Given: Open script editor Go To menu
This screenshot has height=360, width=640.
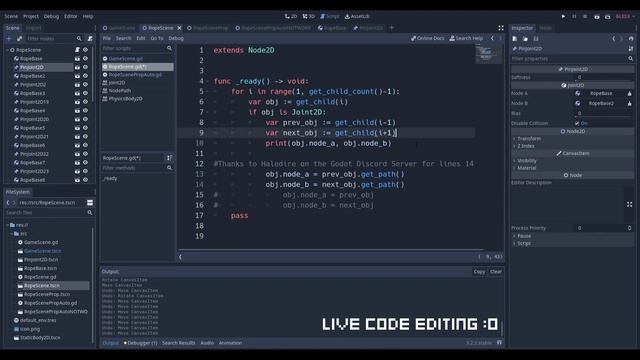Looking at the screenshot, I should pos(157,38).
